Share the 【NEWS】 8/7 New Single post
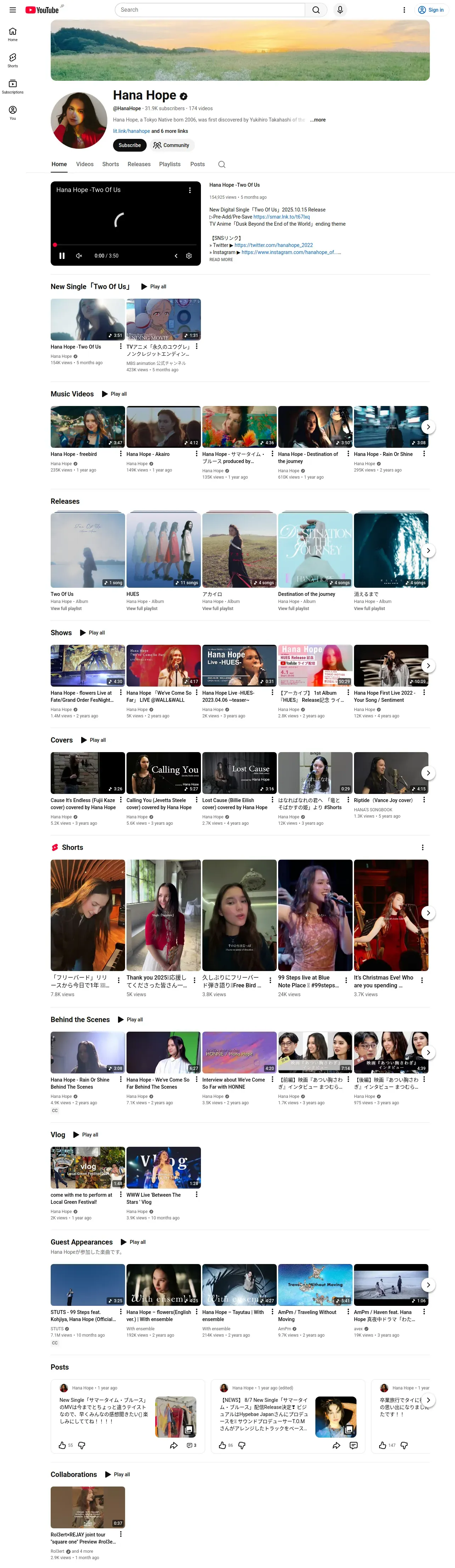The height and width of the screenshot is (1568, 455). (x=336, y=1445)
